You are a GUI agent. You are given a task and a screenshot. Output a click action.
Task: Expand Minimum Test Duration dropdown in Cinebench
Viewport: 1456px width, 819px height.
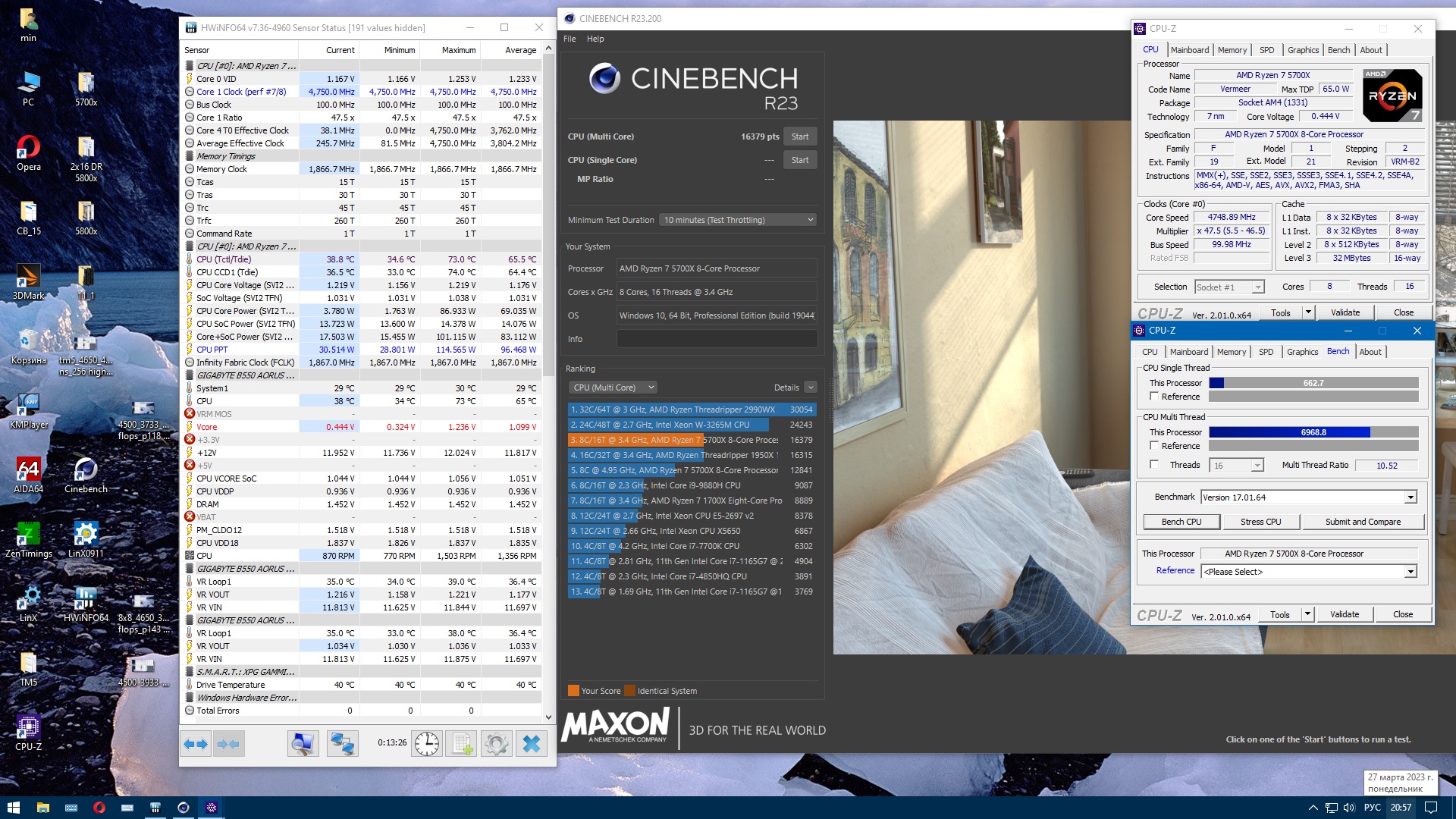click(737, 220)
